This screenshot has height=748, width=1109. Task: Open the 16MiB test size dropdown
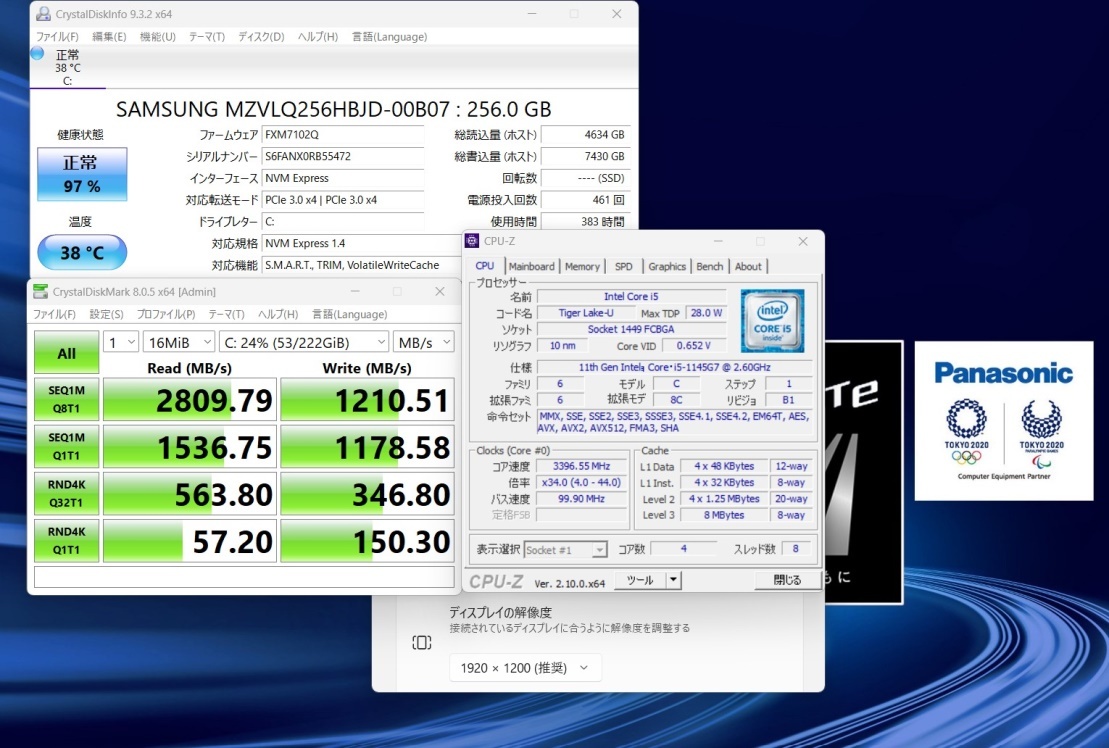(x=179, y=342)
